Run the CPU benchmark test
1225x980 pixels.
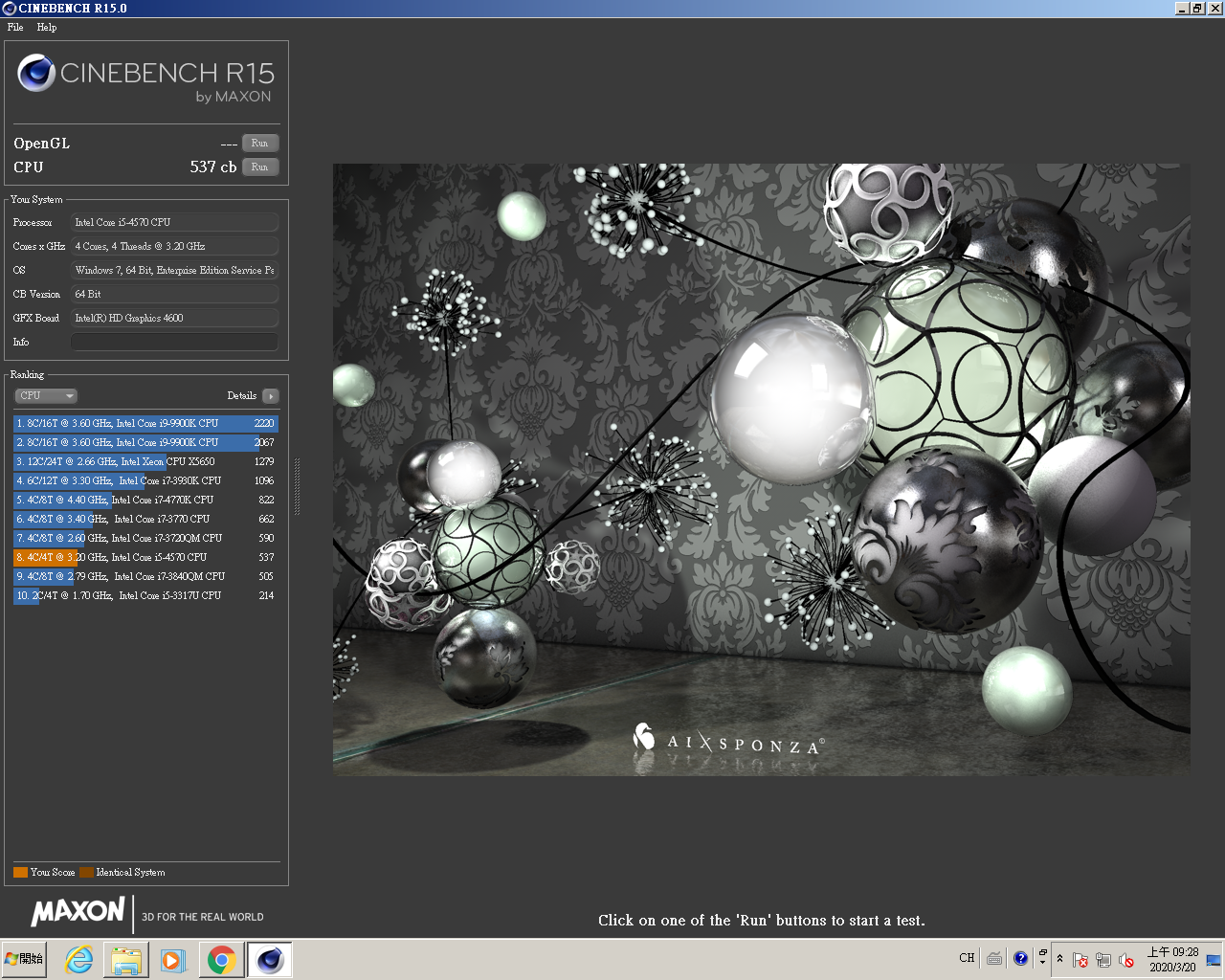pos(259,167)
